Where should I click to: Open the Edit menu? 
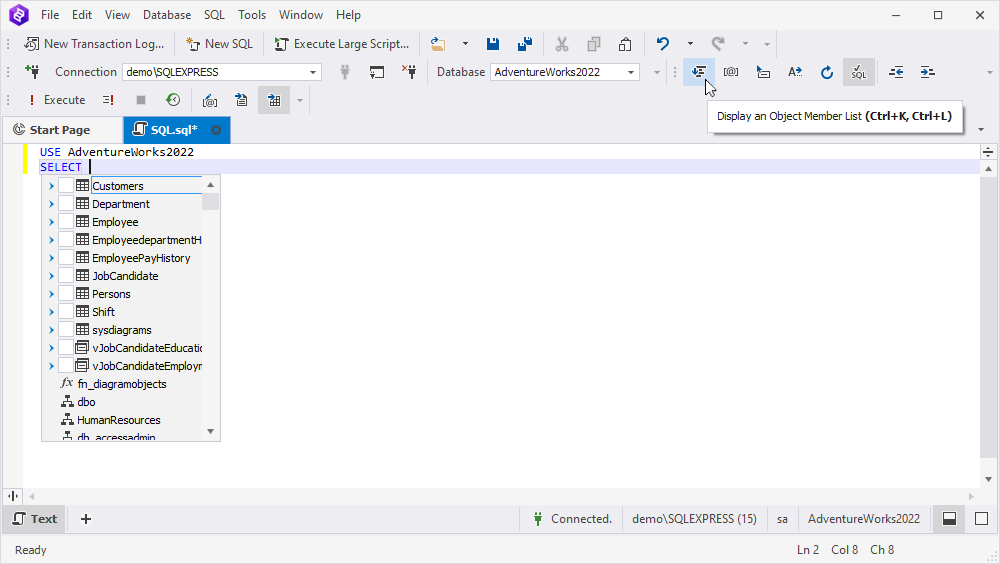(82, 15)
